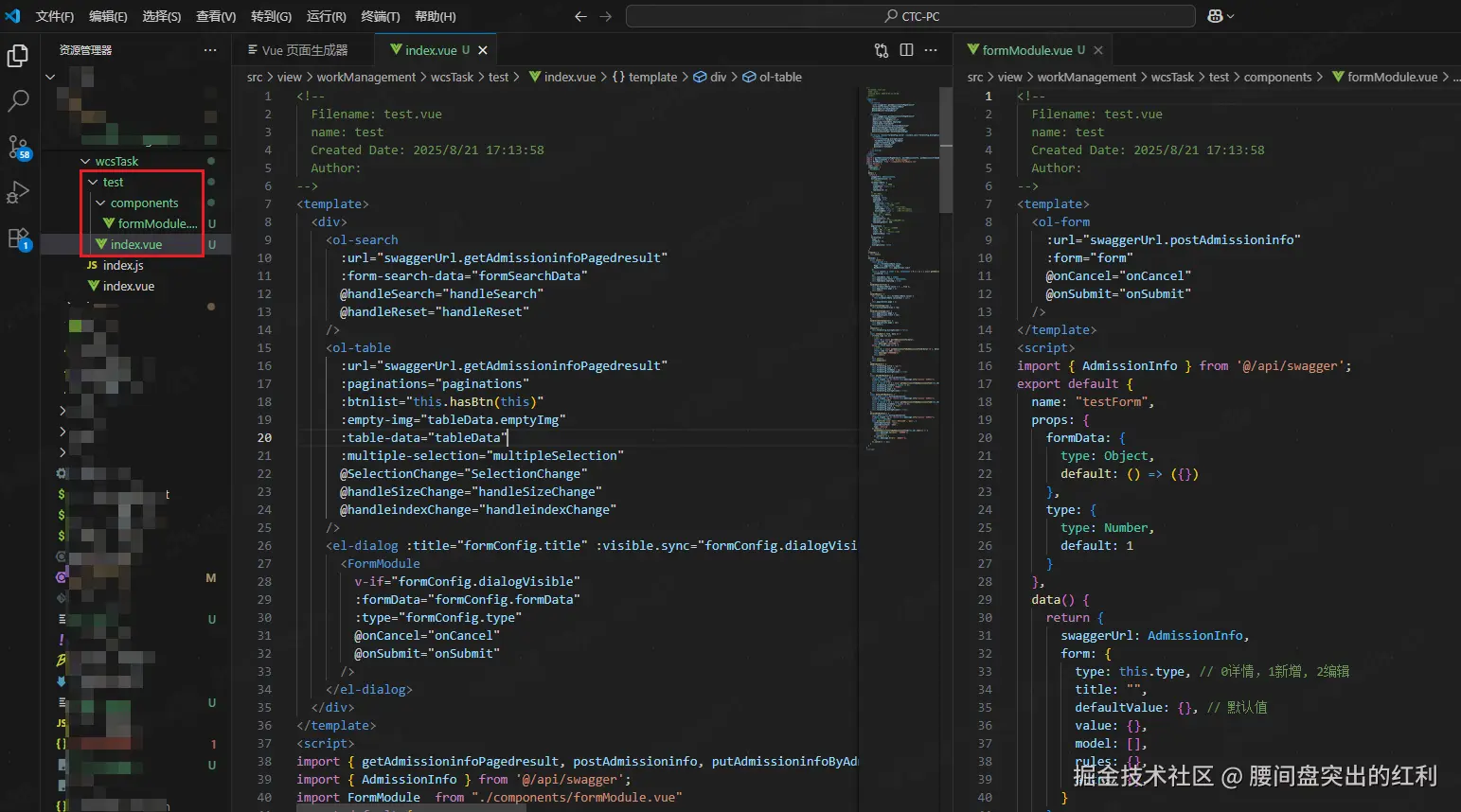Close the index.vue editor tab
The width and height of the screenshot is (1461, 812).
pos(483,50)
